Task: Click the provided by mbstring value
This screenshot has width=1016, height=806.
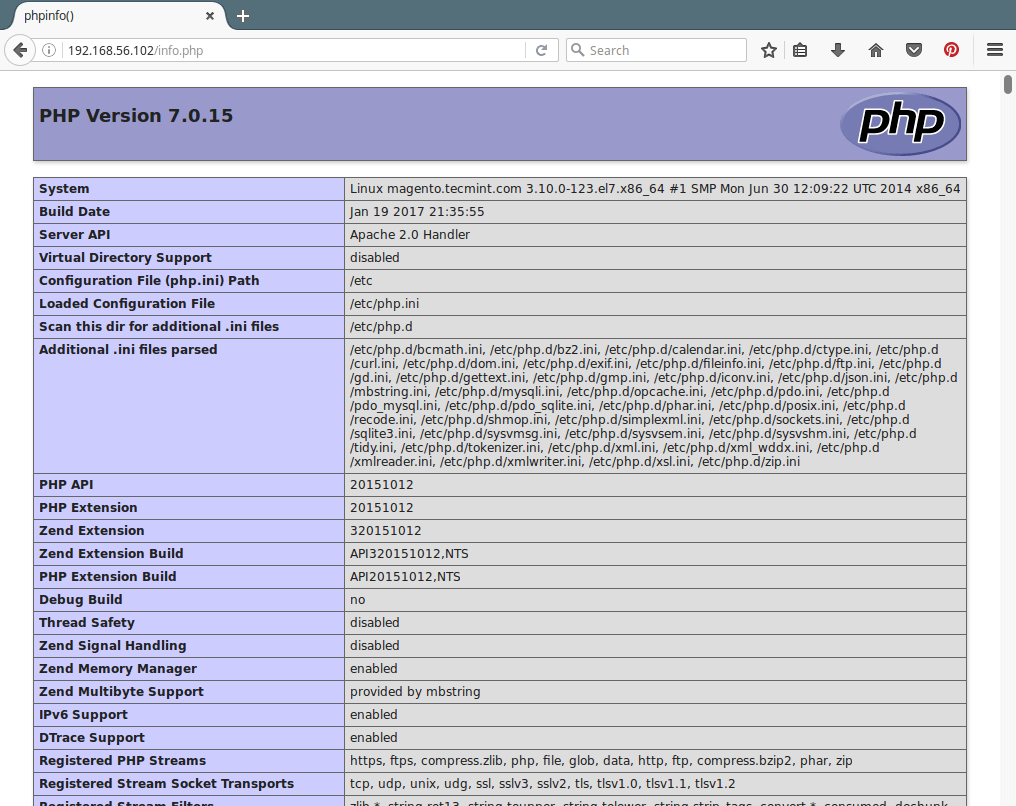Action: (x=415, y=692)
